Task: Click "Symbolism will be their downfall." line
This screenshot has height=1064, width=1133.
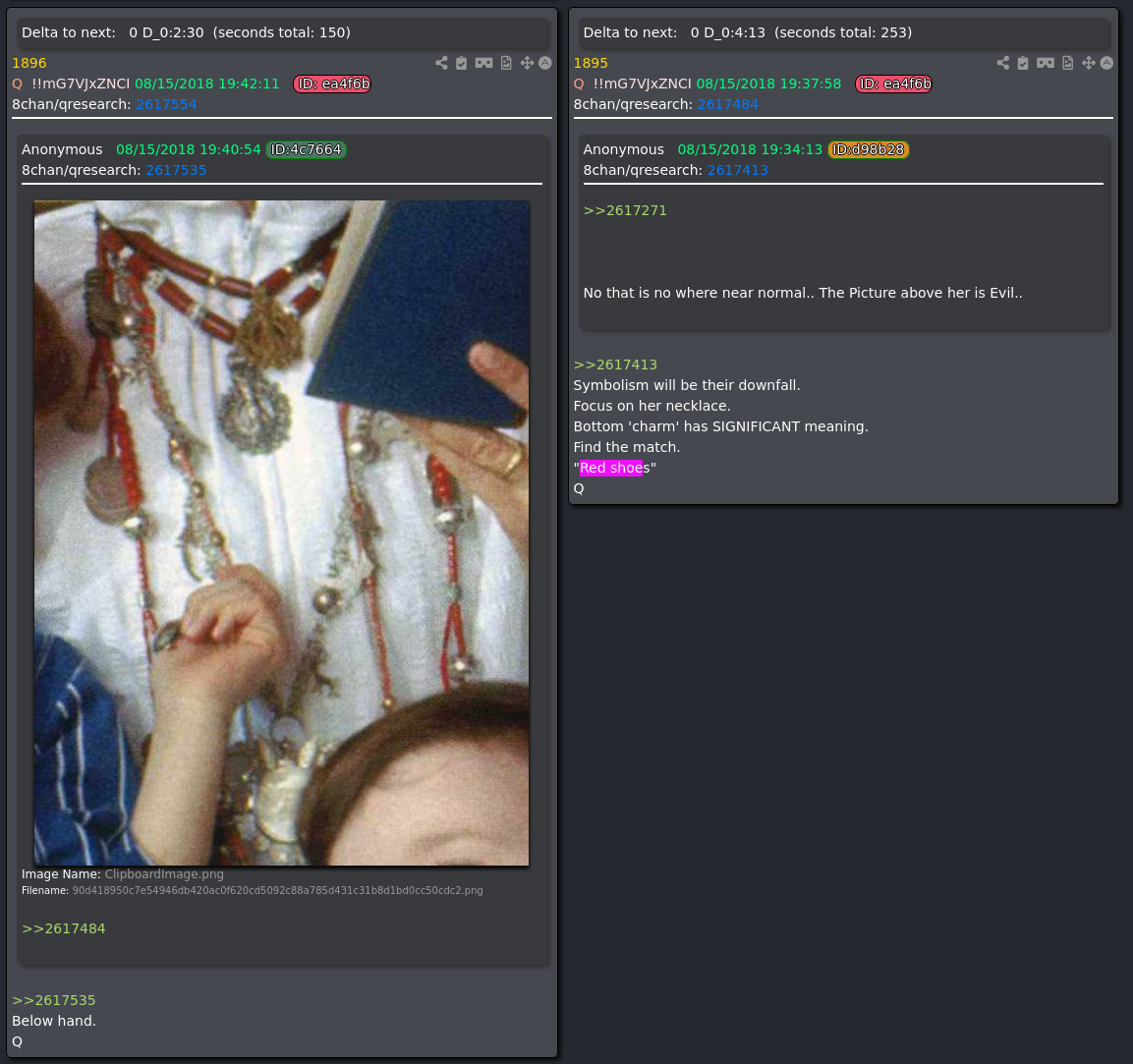Action: click(x=687, y=385)
